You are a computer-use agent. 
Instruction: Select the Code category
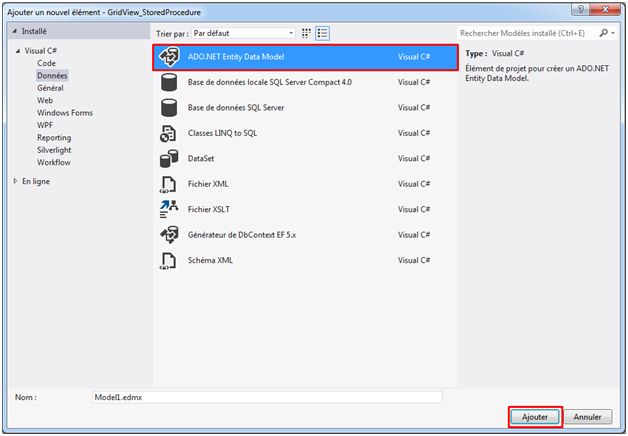pos(46,63)
